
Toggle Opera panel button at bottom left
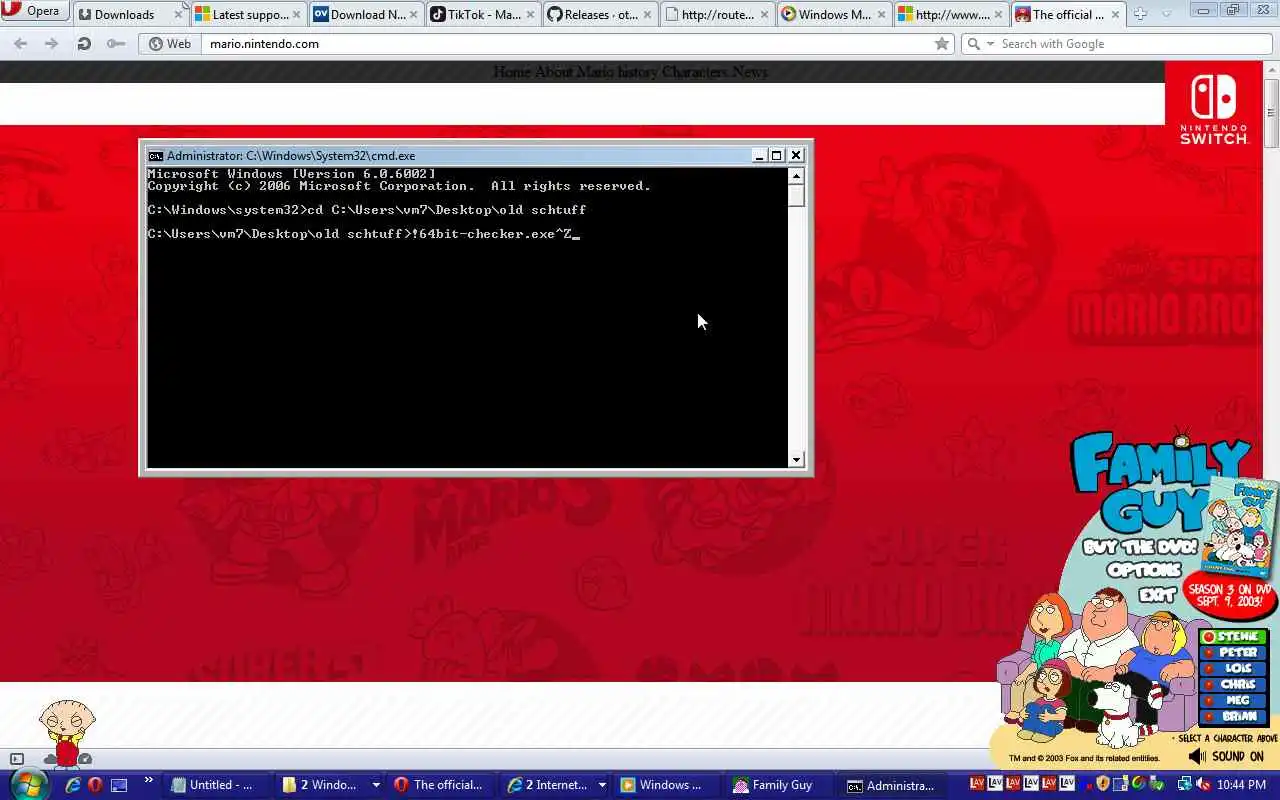coord(16,759)
